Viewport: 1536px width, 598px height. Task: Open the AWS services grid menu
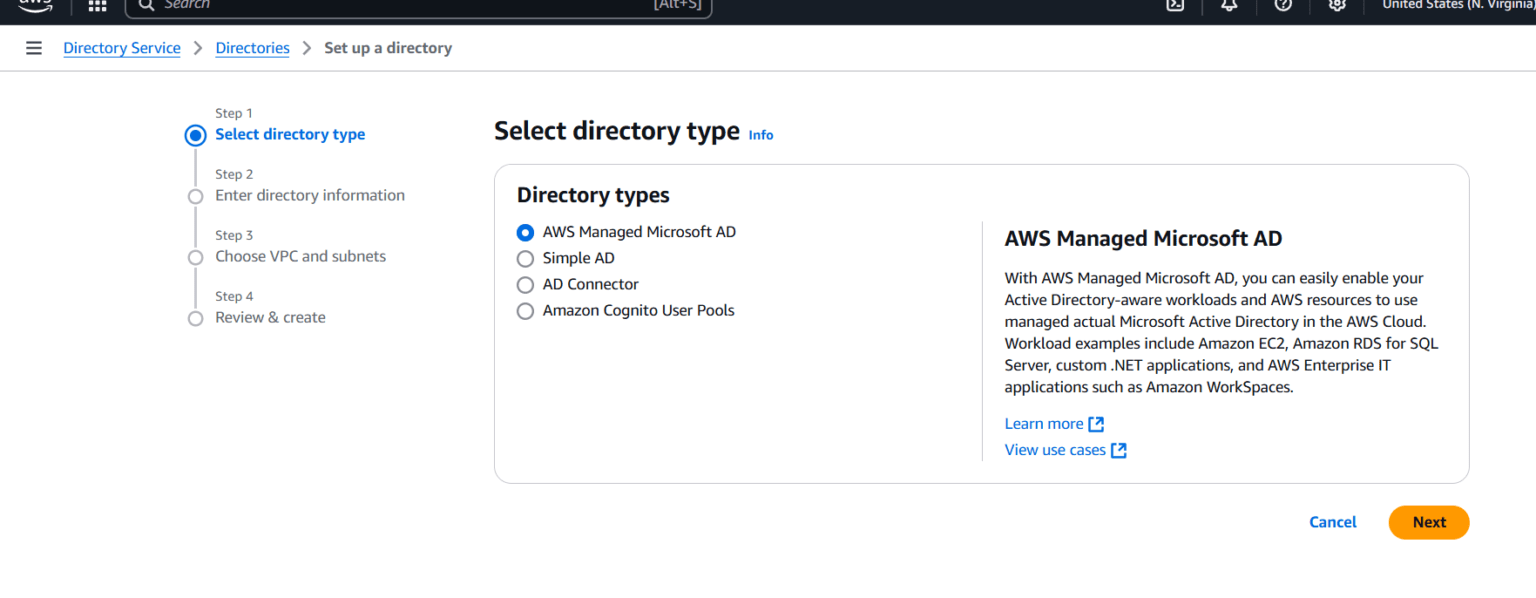tap(97, 5)
